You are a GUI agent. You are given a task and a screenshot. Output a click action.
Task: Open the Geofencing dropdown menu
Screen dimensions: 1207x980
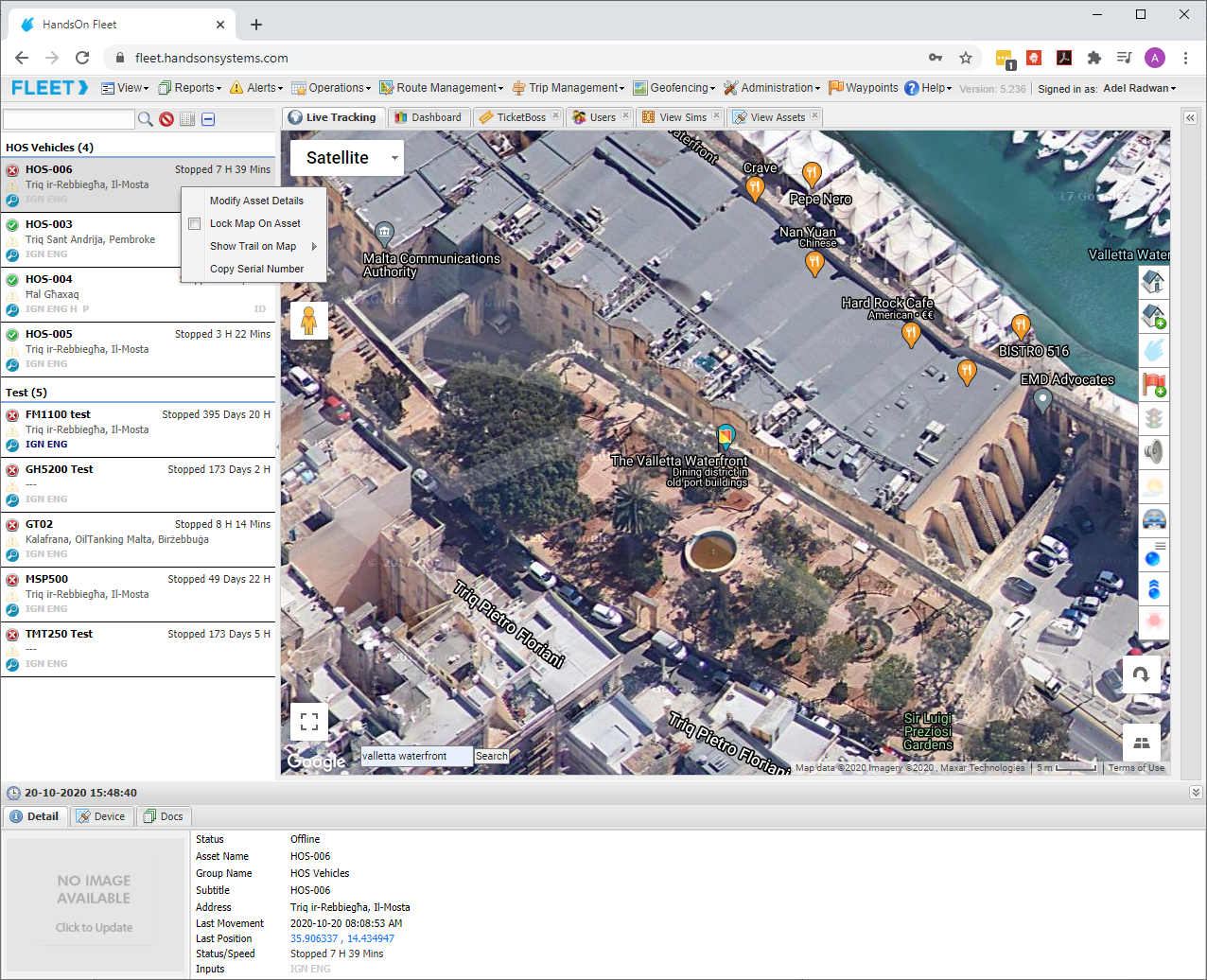pos(674,88)
